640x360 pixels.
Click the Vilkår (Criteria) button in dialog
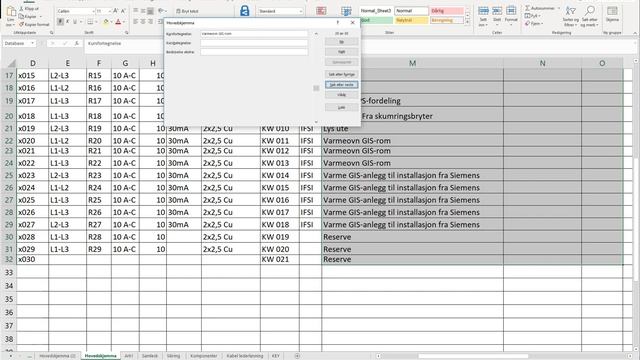(342, 95)
